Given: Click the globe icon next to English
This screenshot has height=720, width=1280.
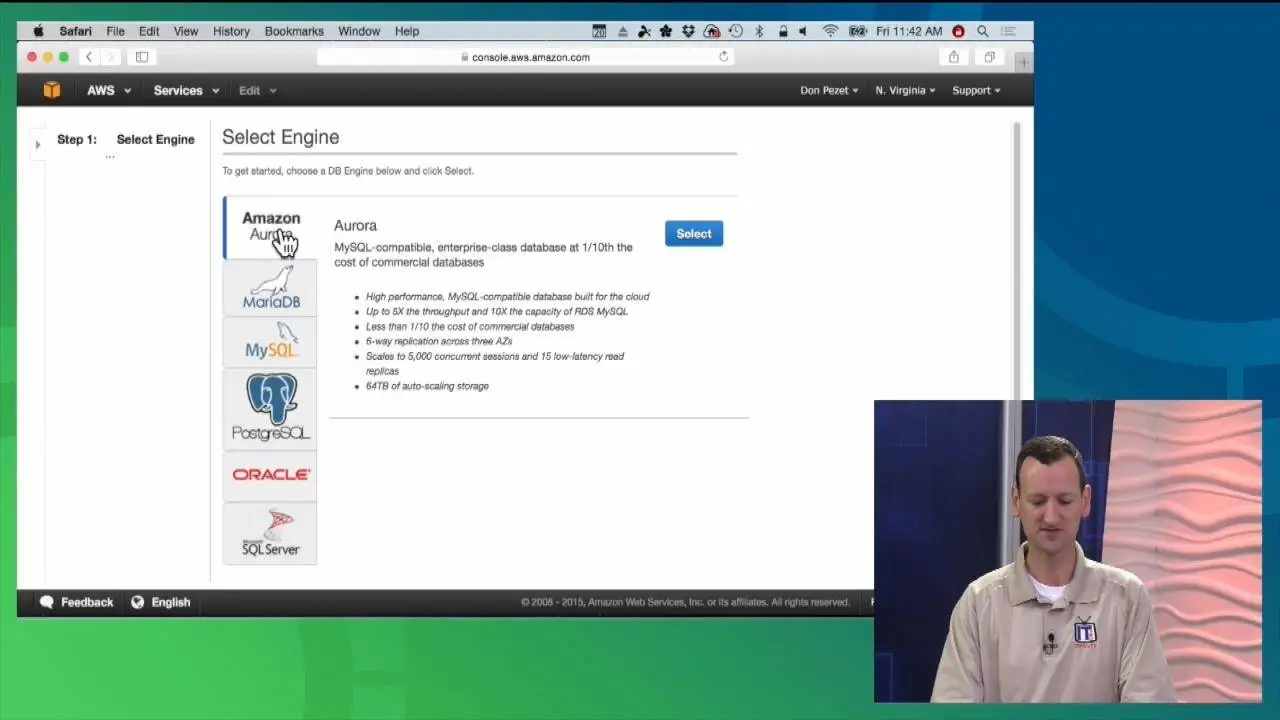Looking at the screenshot, I should click(x=138, y=602).
